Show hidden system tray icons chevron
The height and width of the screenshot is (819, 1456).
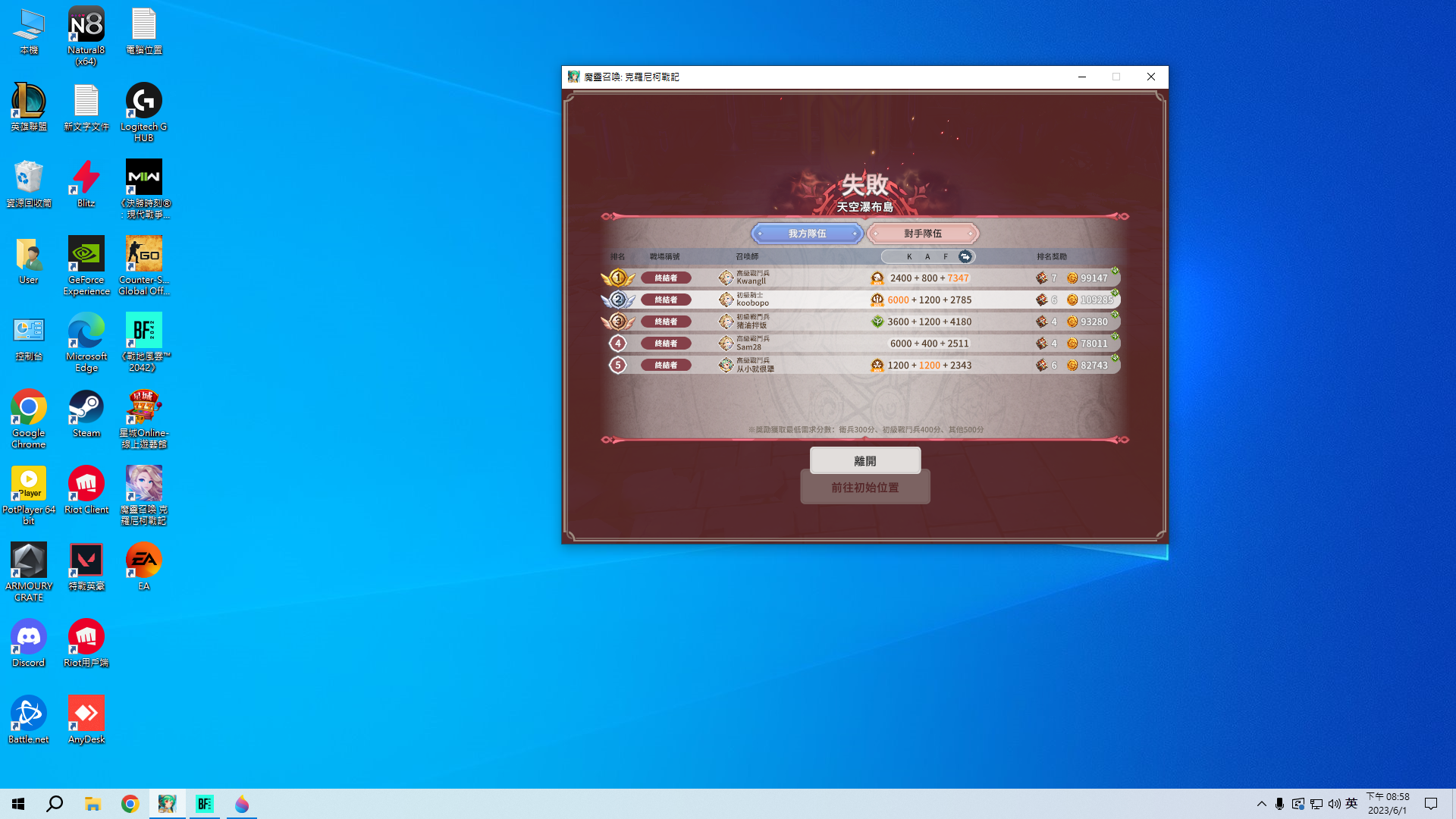[1262, 804]
